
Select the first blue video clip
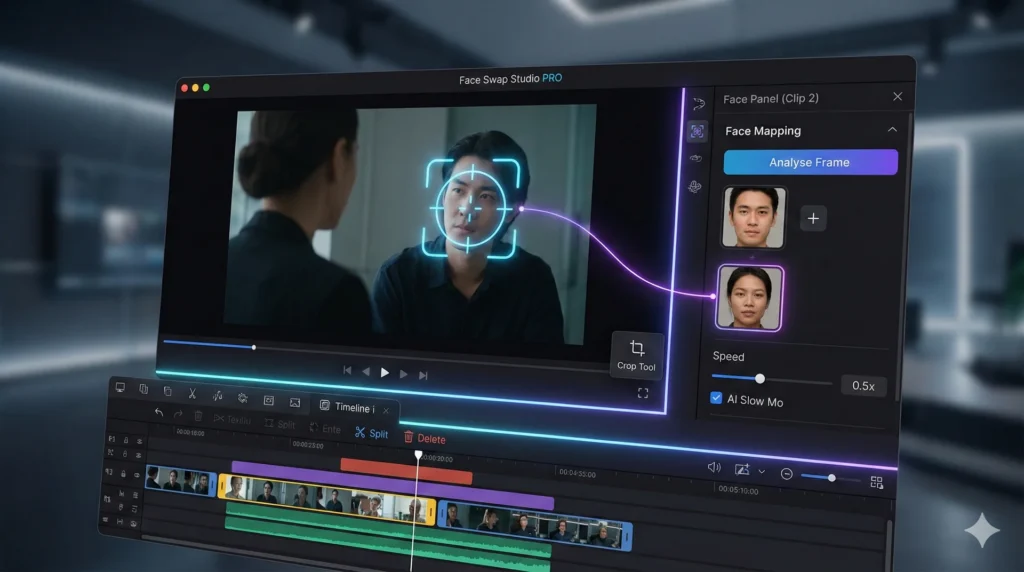point(180,481)
